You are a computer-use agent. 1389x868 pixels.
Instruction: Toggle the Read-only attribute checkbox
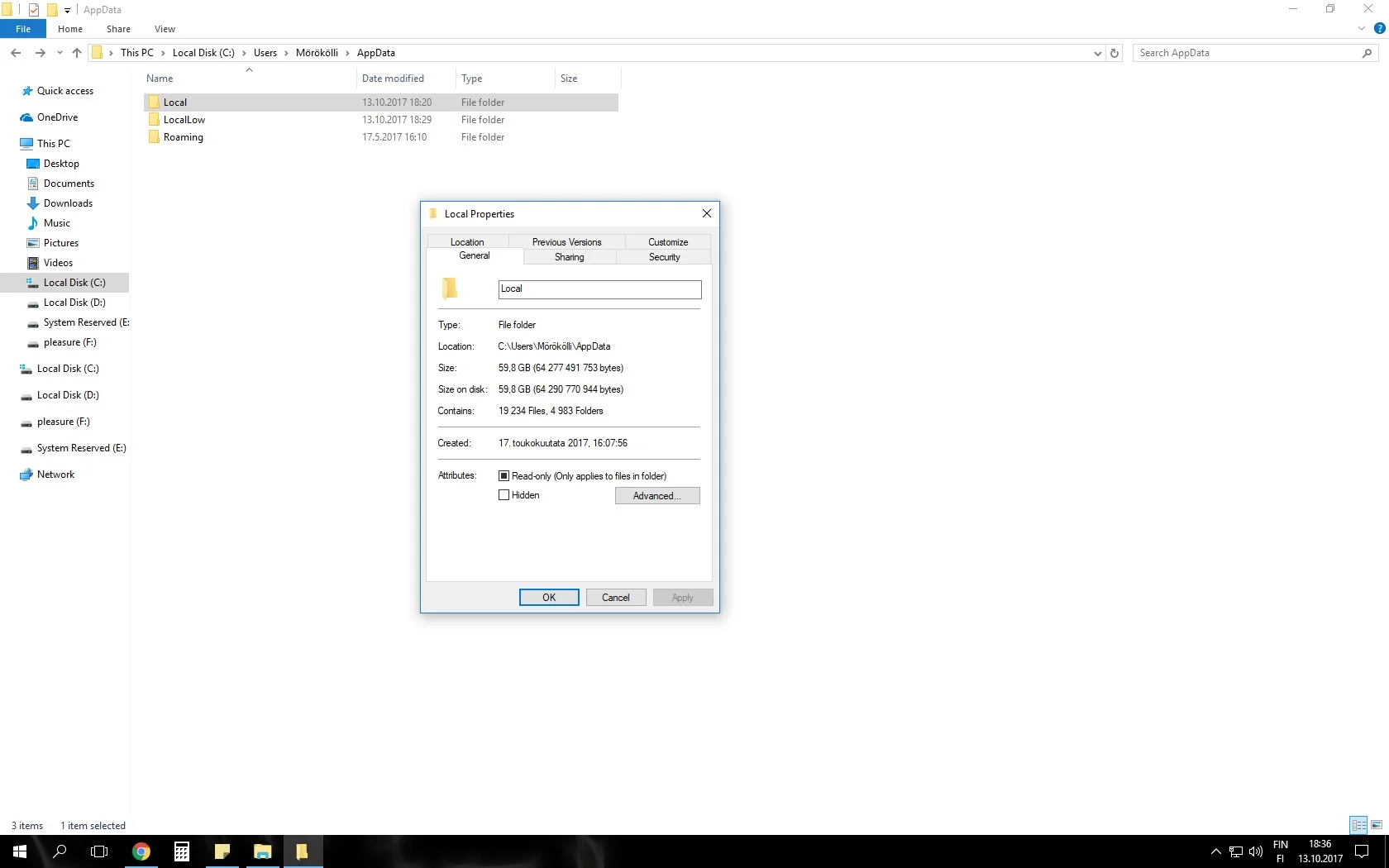pyautogui.click(x=504, y=476)
